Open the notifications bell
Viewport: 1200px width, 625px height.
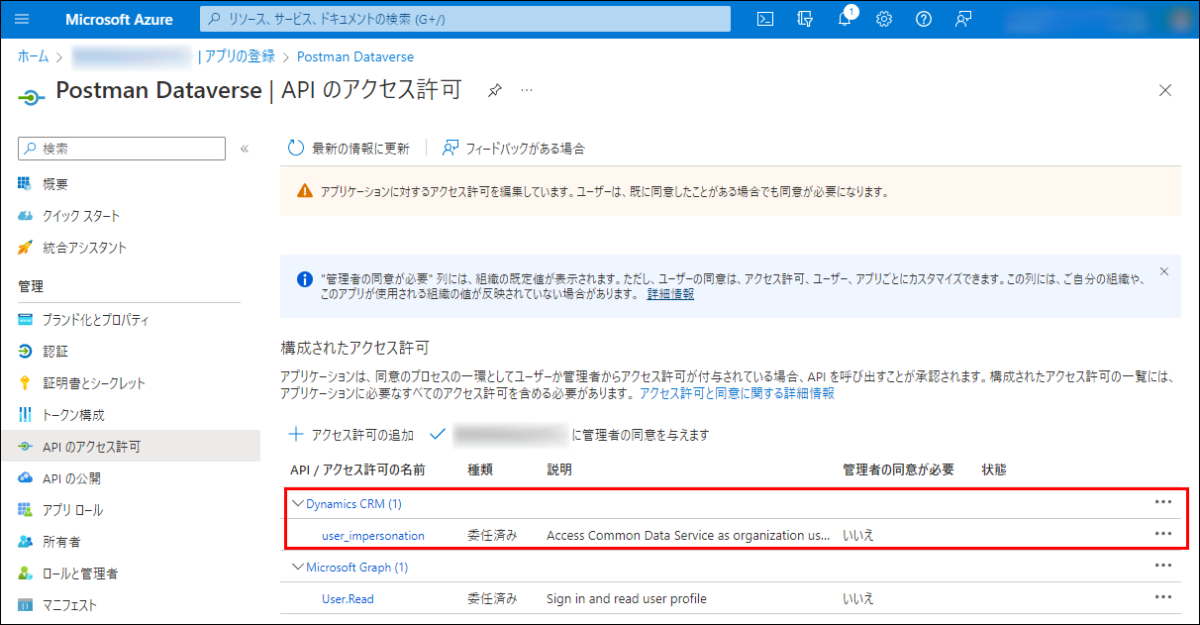[845, 19]
